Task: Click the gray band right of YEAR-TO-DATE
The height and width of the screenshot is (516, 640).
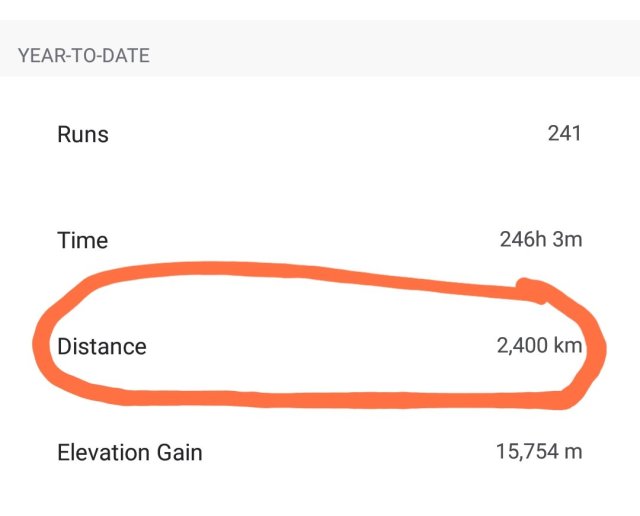Action: [x=400, y=56]
